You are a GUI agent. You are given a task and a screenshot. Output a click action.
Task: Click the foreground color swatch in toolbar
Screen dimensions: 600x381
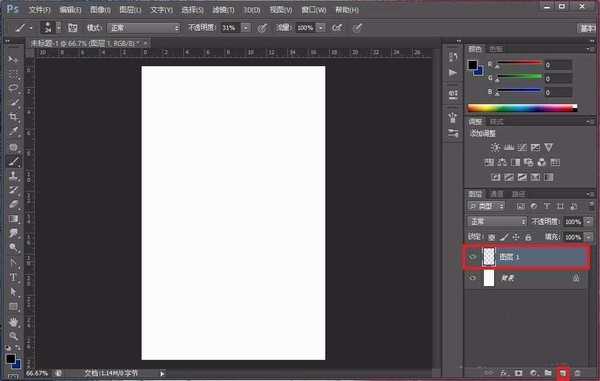point(10,359)
